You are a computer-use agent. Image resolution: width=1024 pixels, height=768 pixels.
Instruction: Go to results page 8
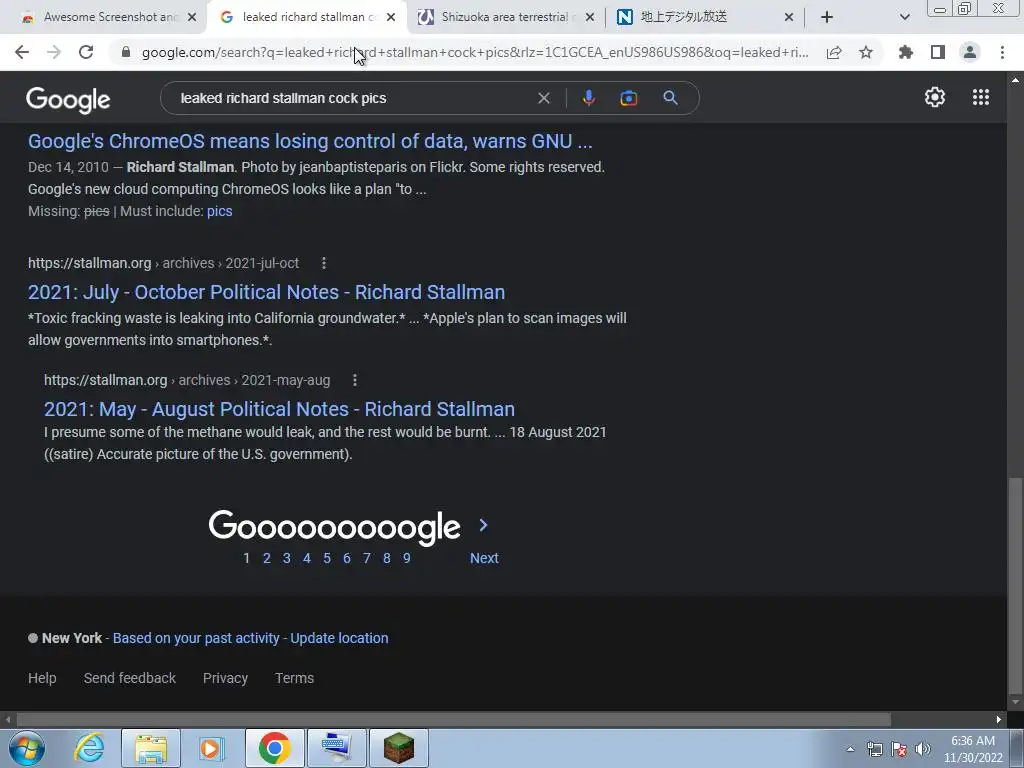tap(387, 558)
